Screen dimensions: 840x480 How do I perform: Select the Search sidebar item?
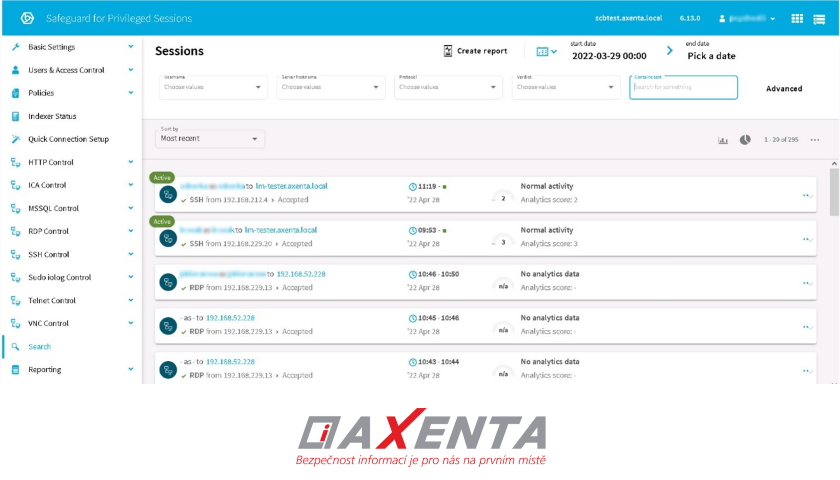[39, 347]
